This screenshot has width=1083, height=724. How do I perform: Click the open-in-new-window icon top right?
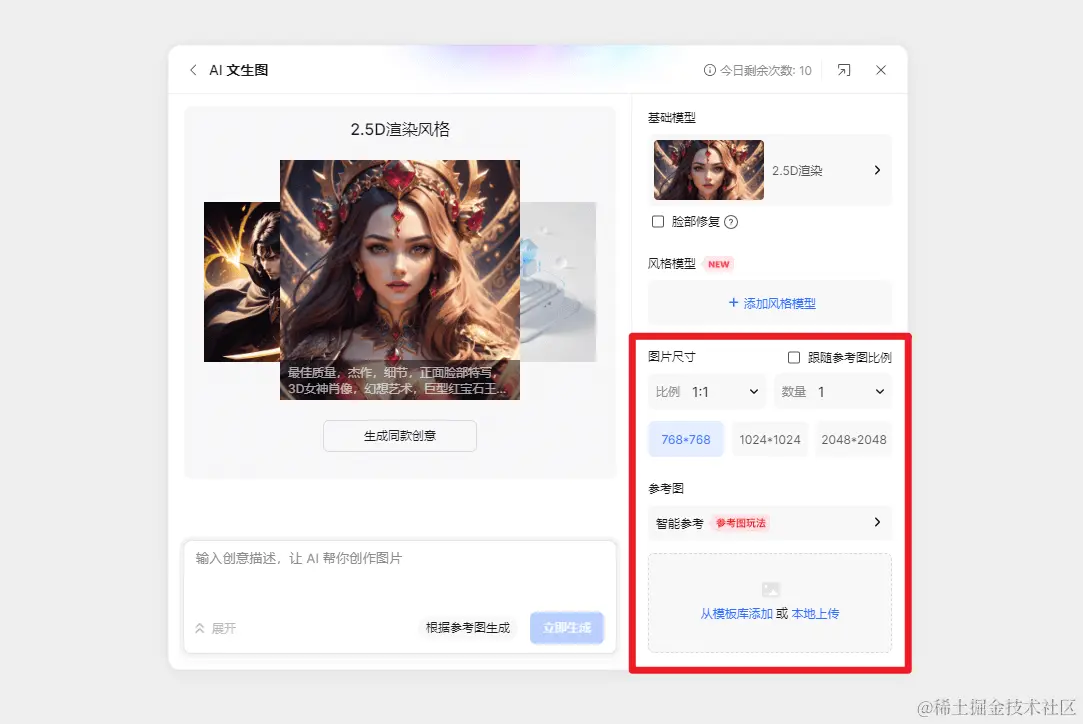tap(843, 69)
